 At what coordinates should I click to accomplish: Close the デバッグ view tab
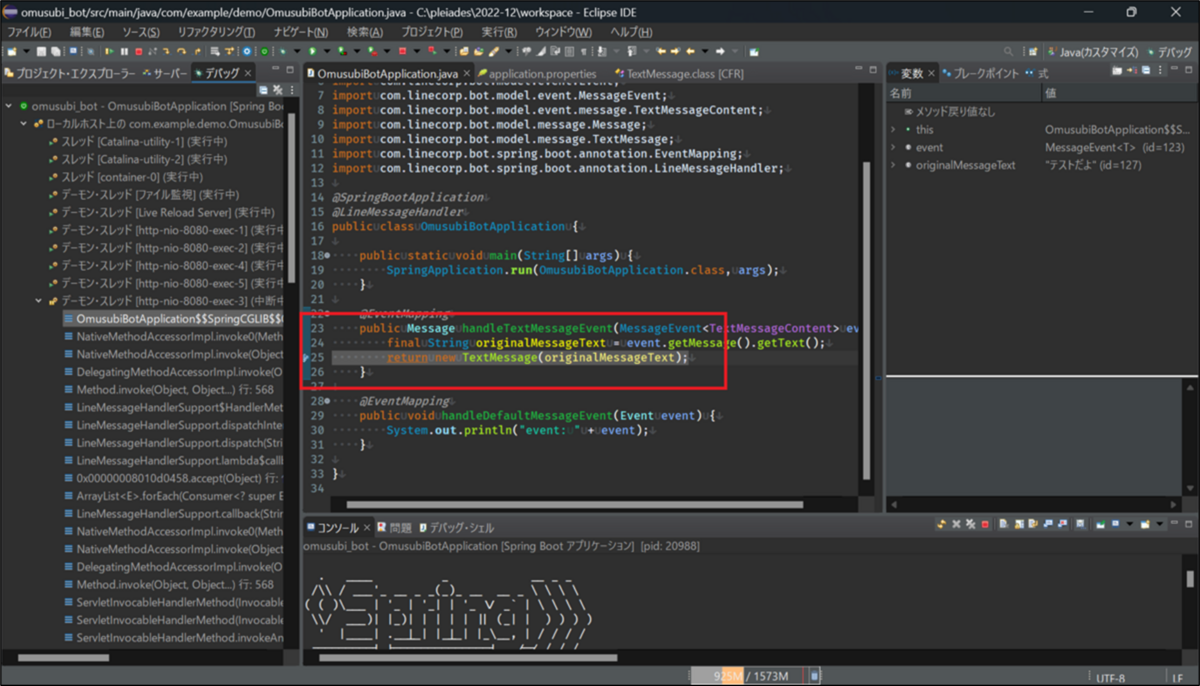[248, 73]
